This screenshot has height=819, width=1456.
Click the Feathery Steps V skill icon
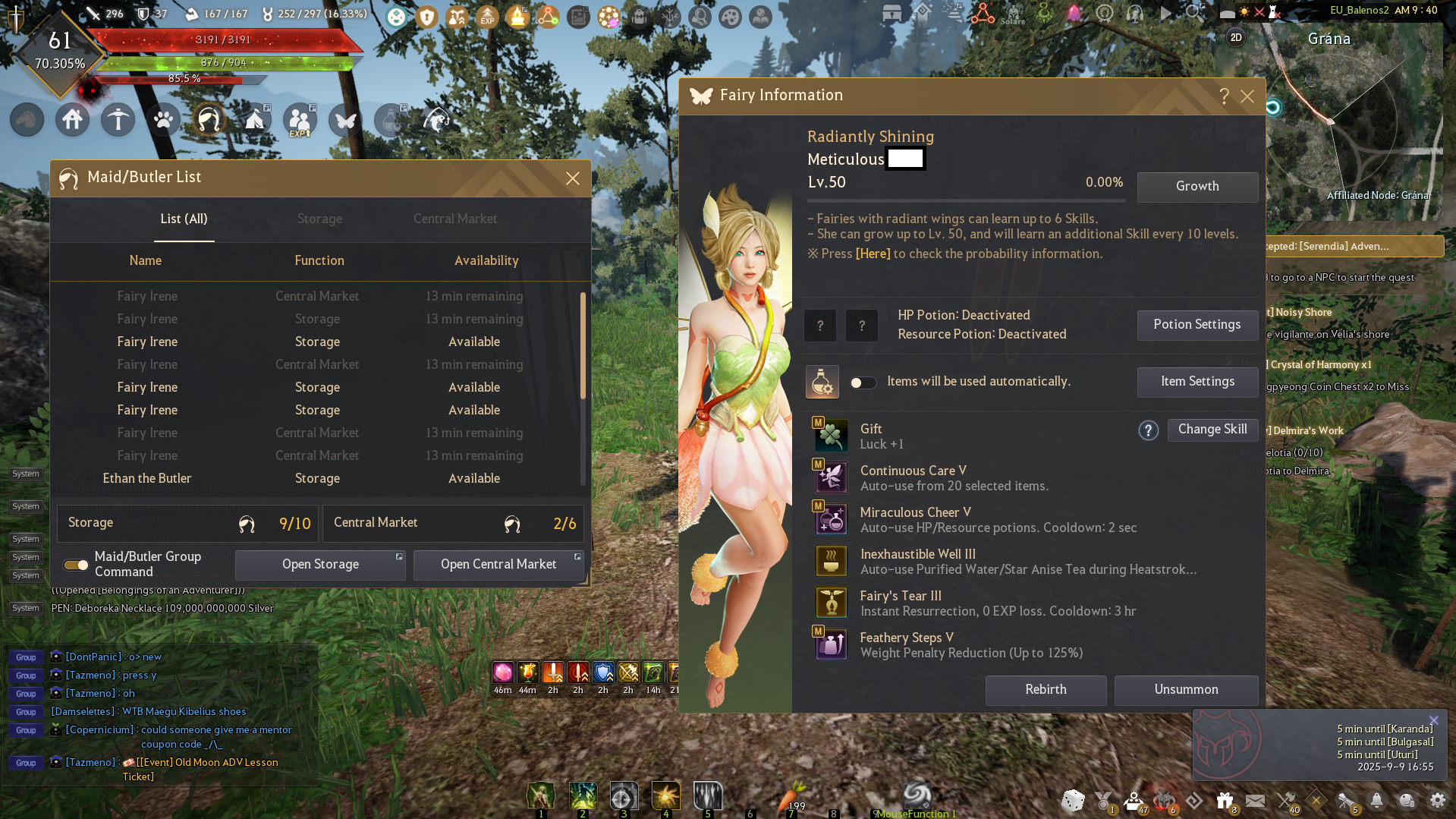pos(831,644)
